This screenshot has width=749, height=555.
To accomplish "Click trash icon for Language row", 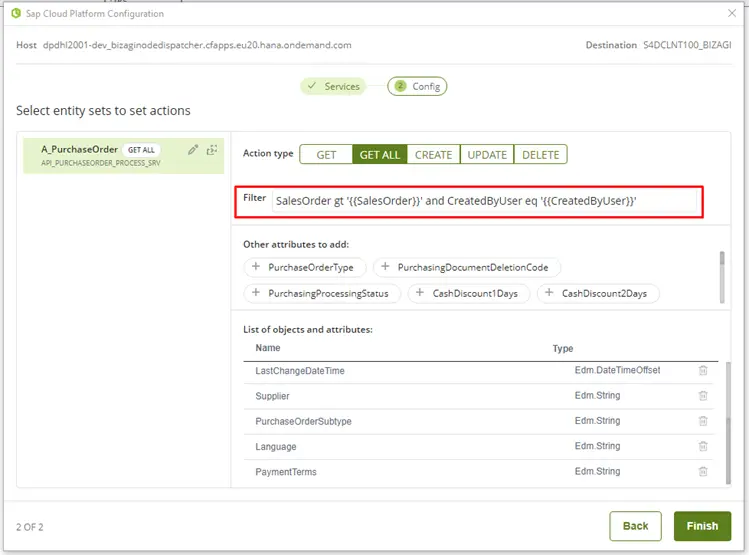I will [703, 447].
